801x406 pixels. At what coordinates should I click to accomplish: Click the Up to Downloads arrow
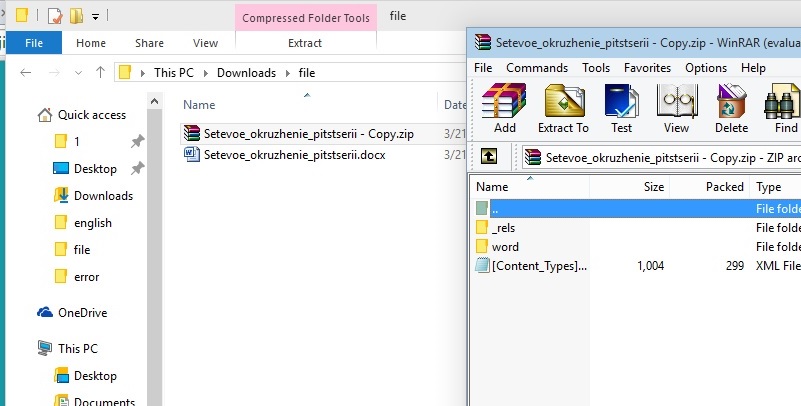(101, 73)
